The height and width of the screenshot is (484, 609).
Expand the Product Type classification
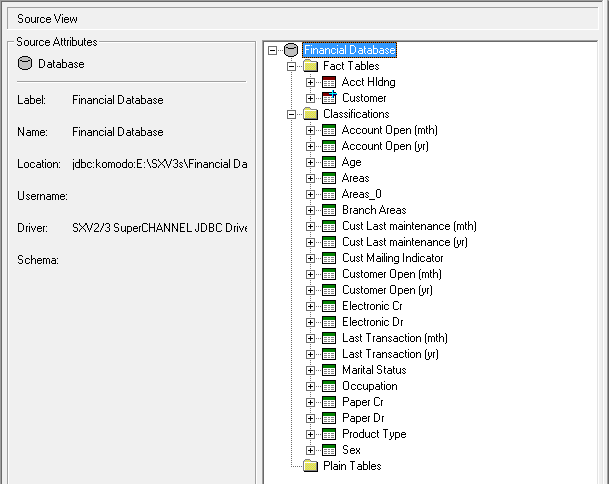point(311,434)
